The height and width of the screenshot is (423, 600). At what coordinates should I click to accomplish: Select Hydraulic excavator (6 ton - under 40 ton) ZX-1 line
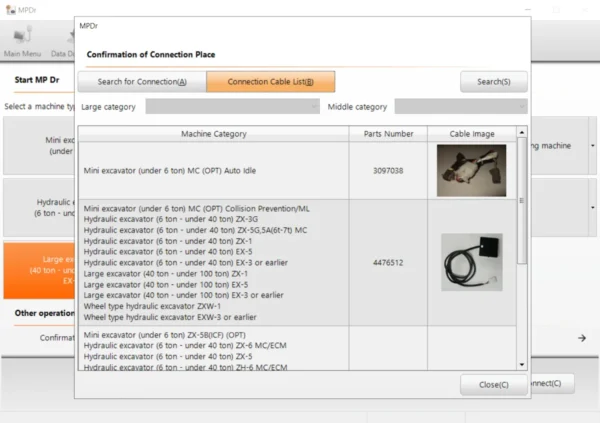pyautogui.click(x=168, y=241)
